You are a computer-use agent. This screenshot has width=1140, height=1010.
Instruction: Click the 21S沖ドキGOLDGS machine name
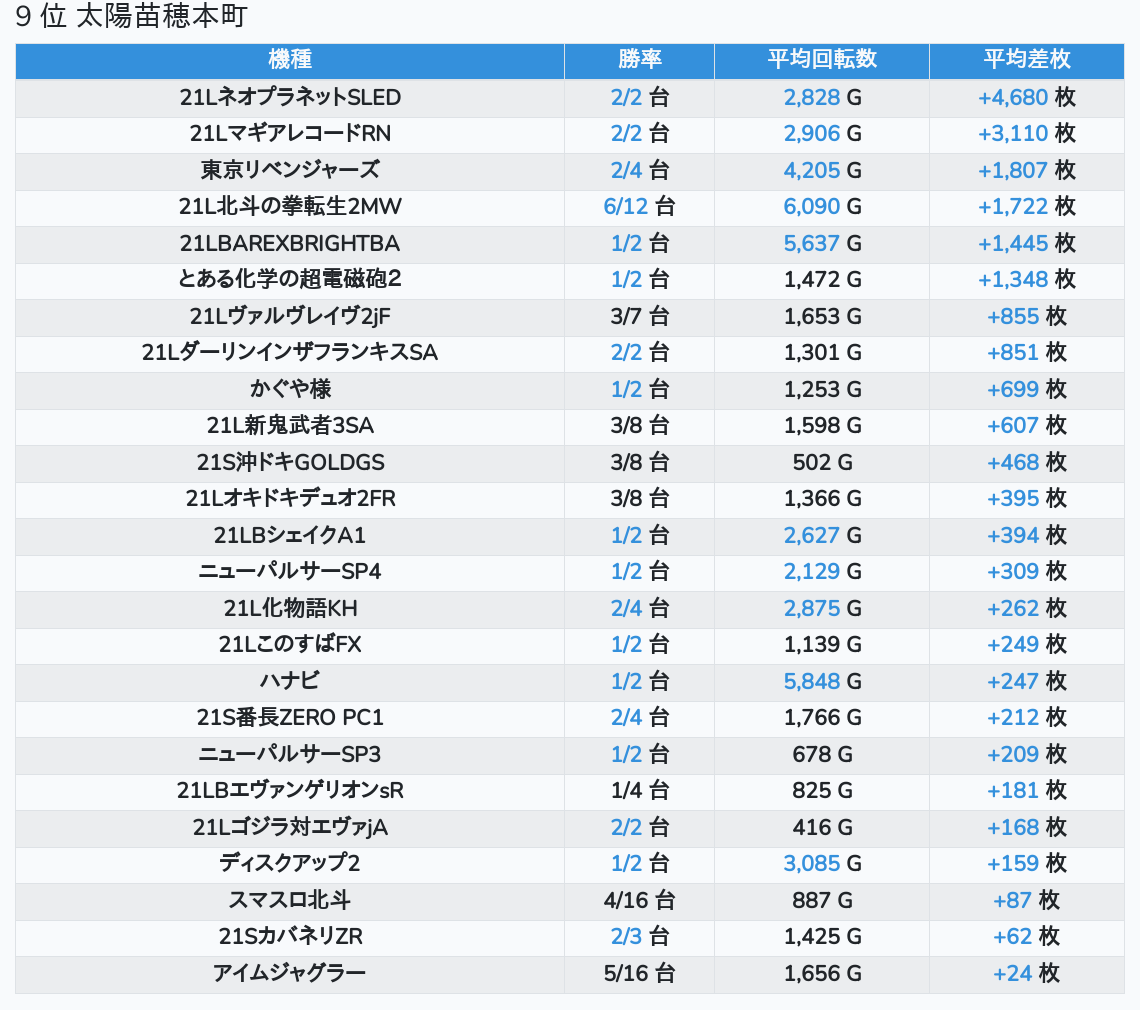pyautogui.click(x=290, y=462)
